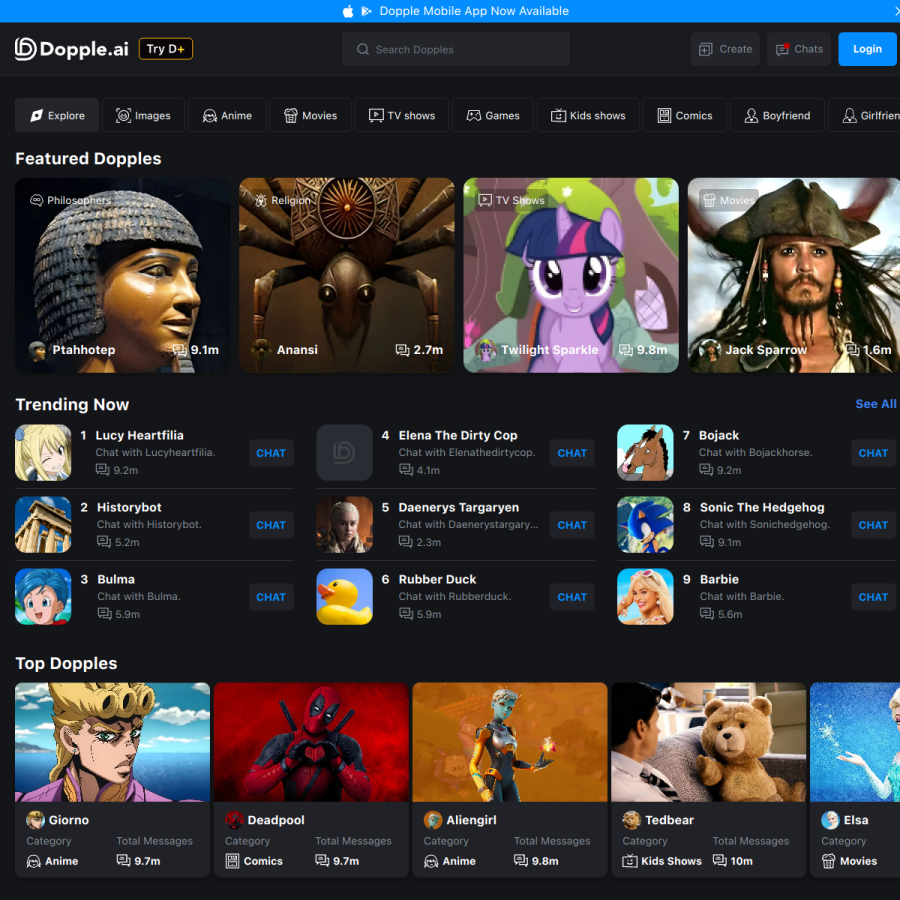Click See All in Trending Now
Viewport: 900px width, 900px height.
(875, 404)
